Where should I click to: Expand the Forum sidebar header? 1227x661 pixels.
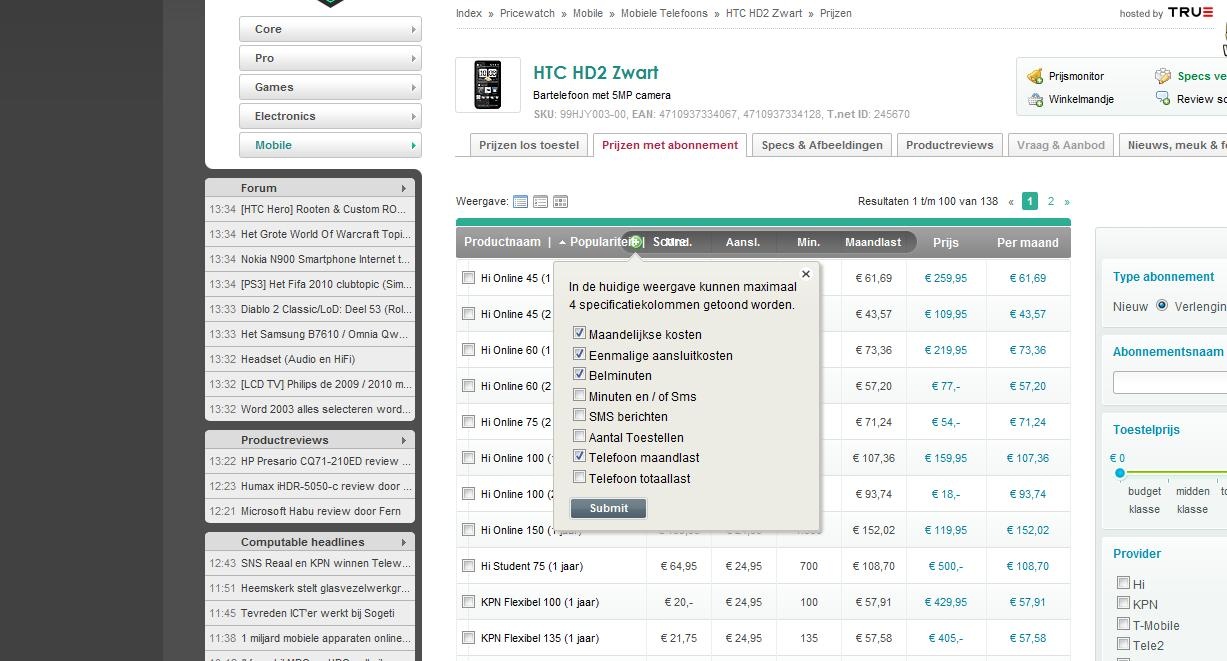[309, 187]
